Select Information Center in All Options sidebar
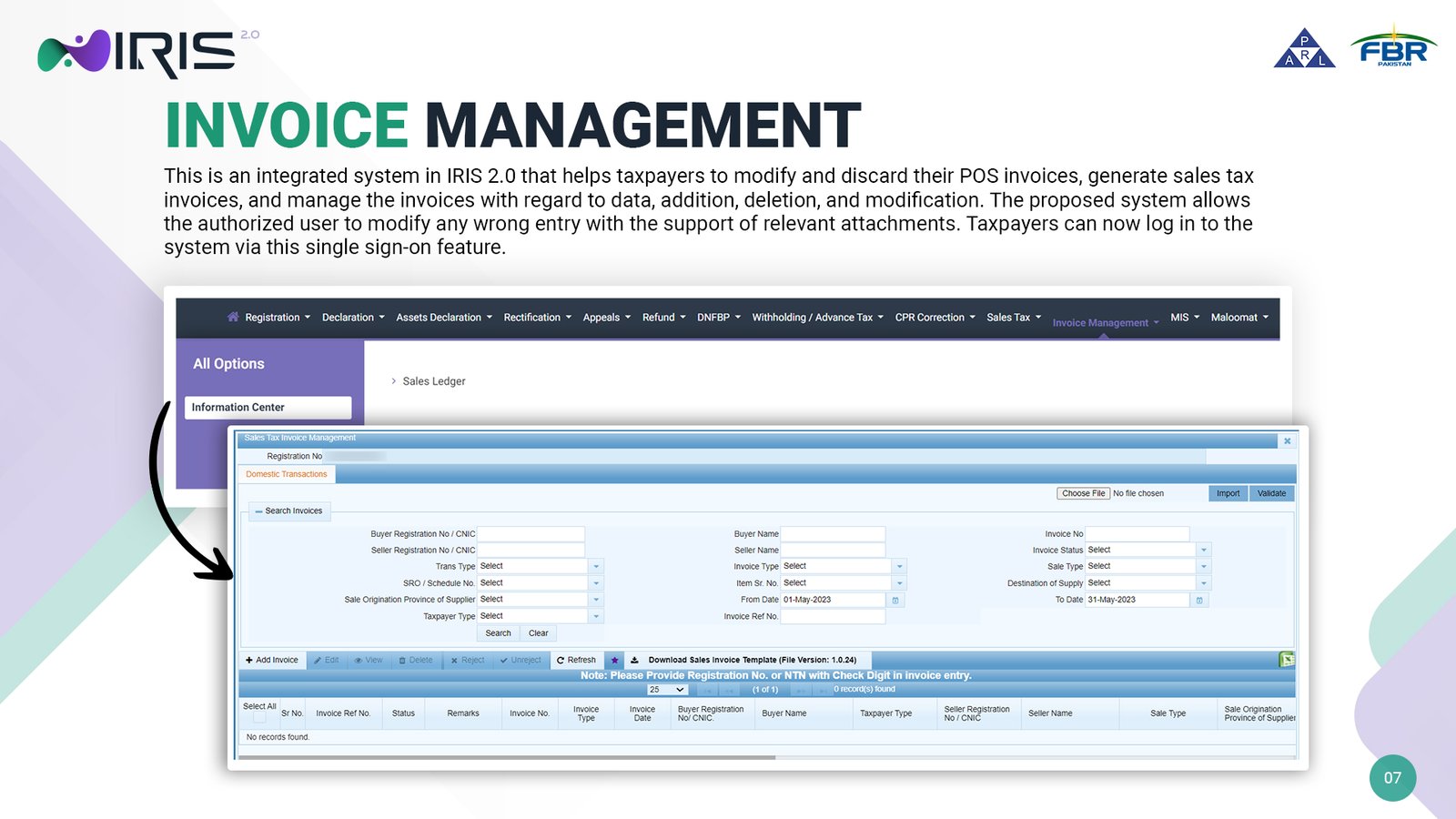The height and width of the screenshot is (819, 1456). pyautogui.click(x=268, y=408)
